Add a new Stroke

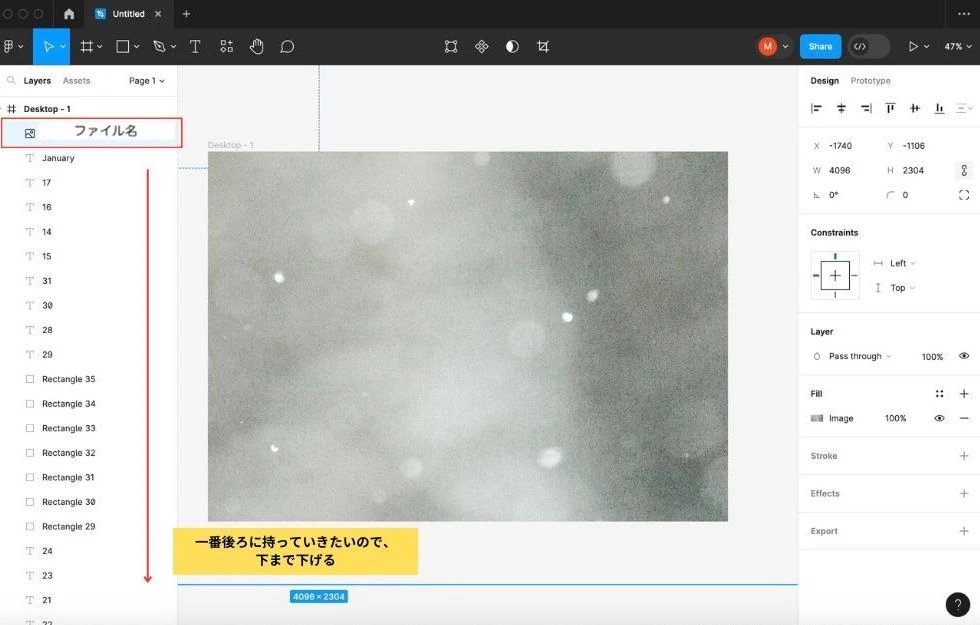[x=964, y=456]
